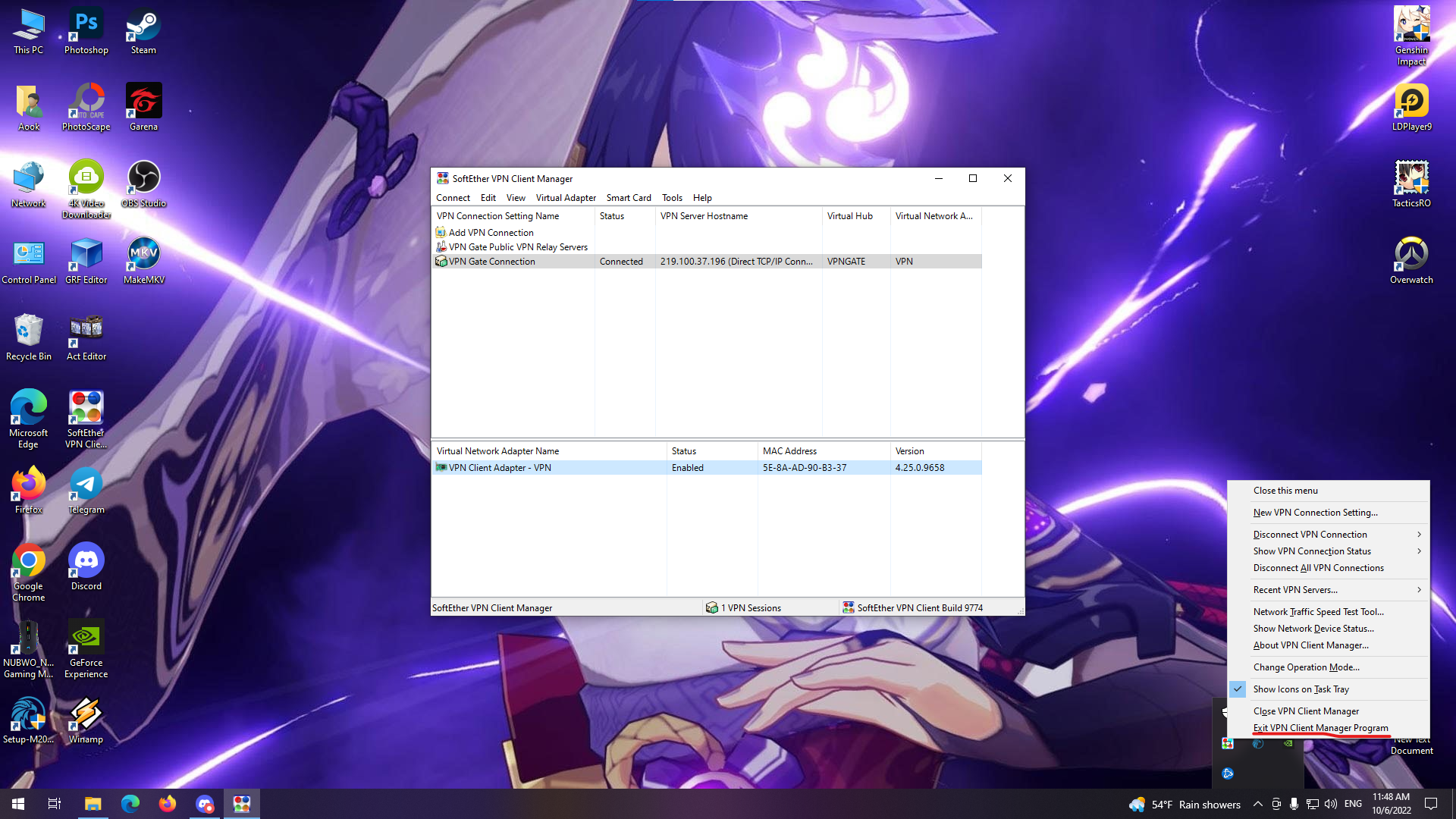Open the weather widget showing Rain showers
Viewport: 1456px width, 819px height.
[1185, 805]
